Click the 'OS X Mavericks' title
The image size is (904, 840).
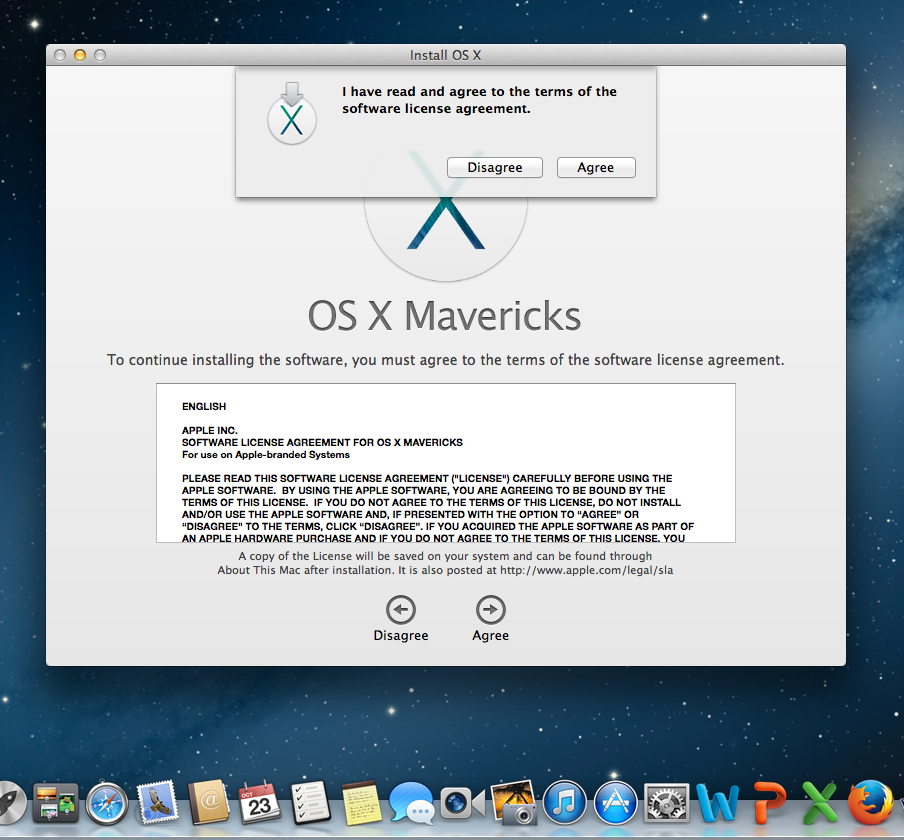click(445, 316)
